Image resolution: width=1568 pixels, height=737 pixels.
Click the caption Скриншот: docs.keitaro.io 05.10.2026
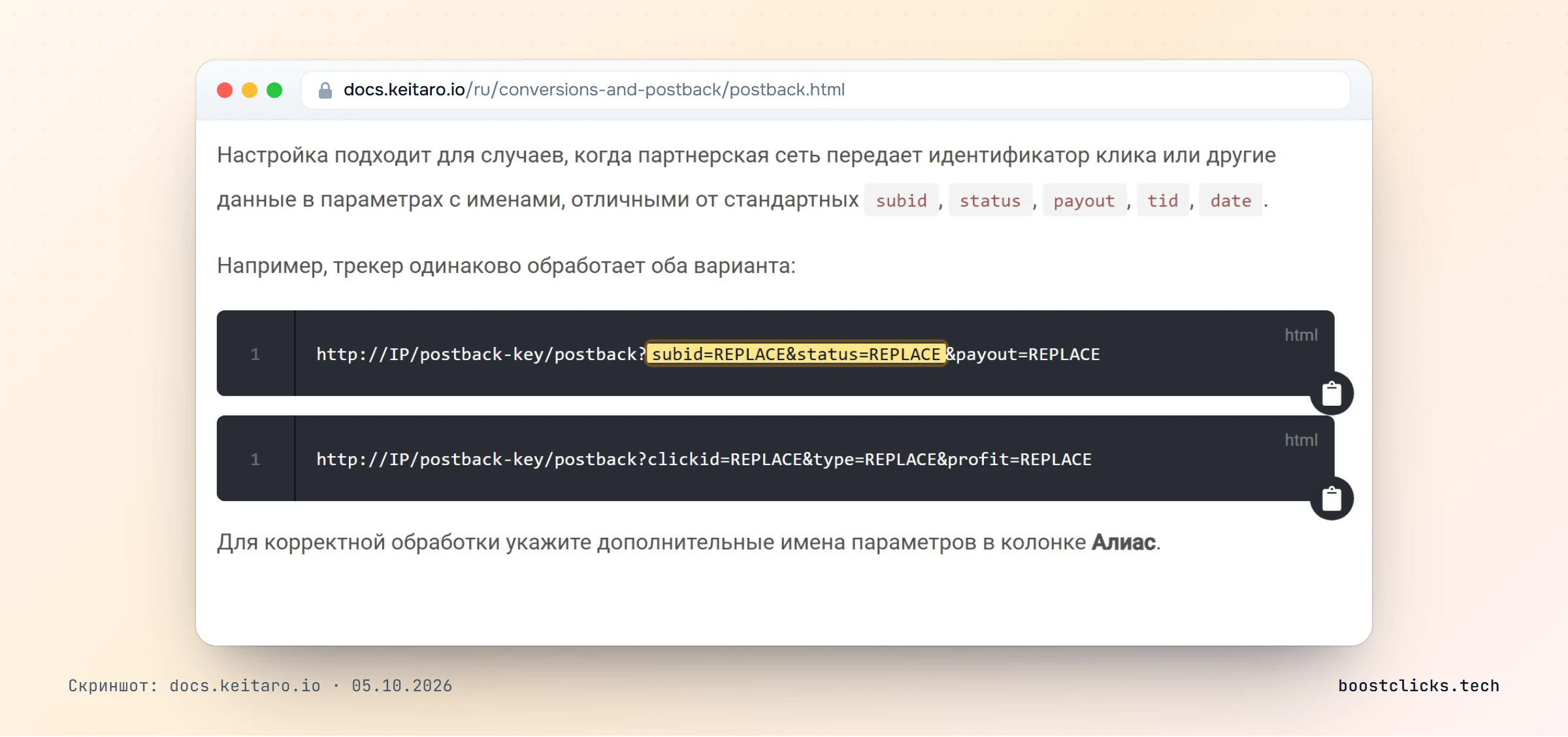[260, 685]
